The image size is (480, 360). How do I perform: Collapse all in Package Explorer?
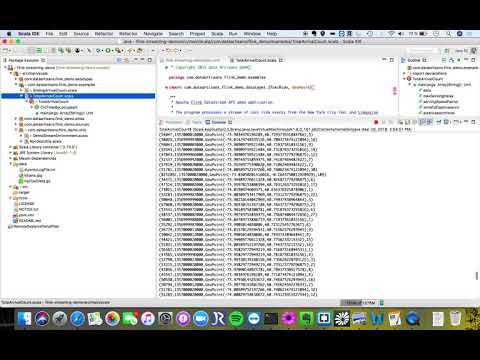pos(119,60)
